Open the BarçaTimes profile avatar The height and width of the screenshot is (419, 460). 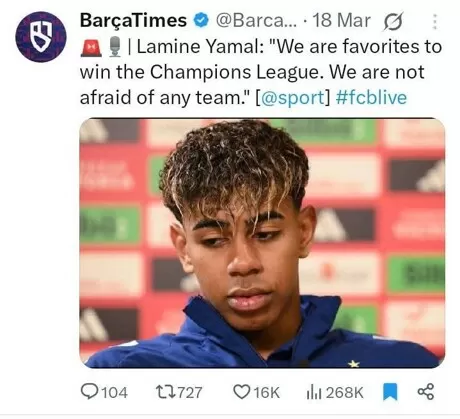41,37
